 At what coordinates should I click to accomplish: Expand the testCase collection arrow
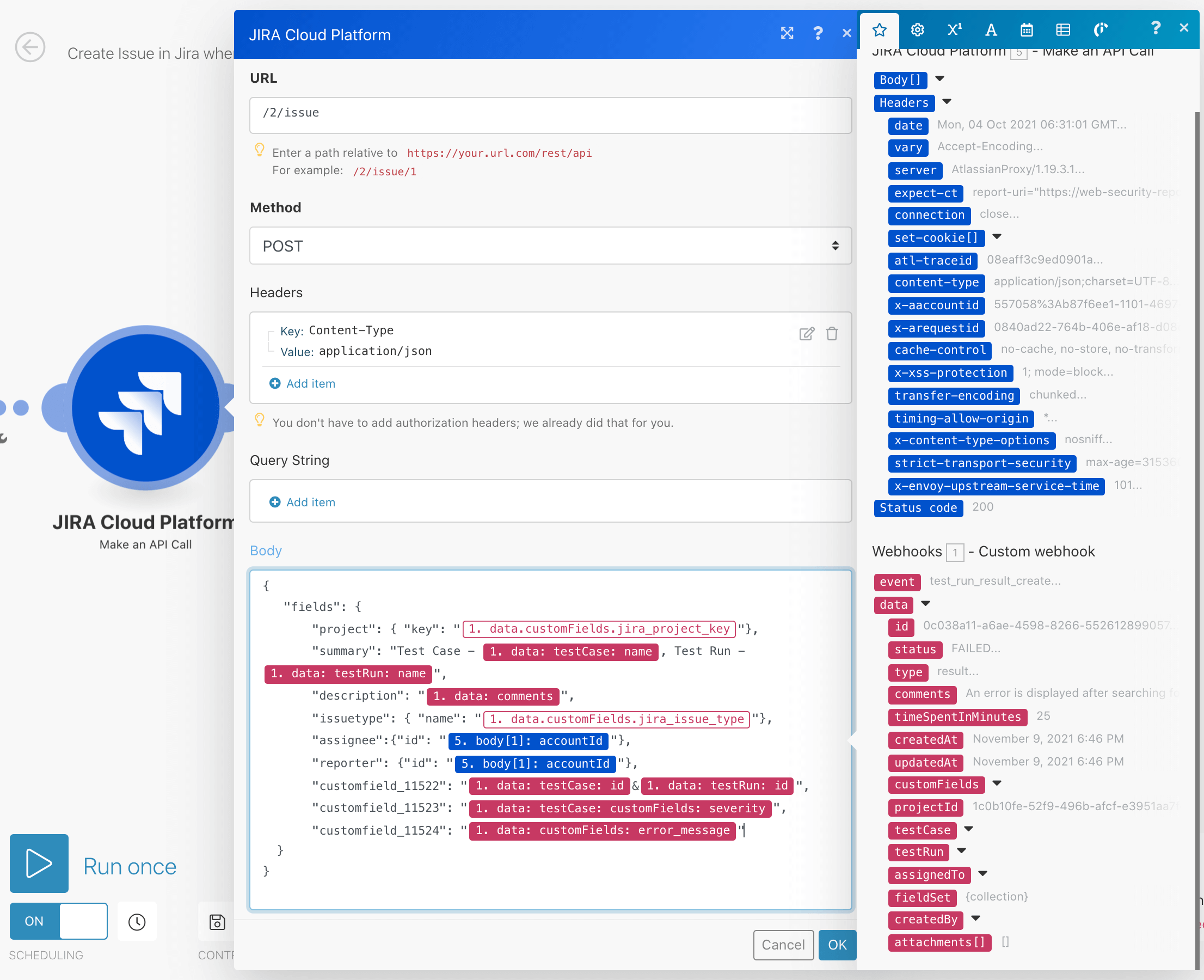[x=969, y=829]
